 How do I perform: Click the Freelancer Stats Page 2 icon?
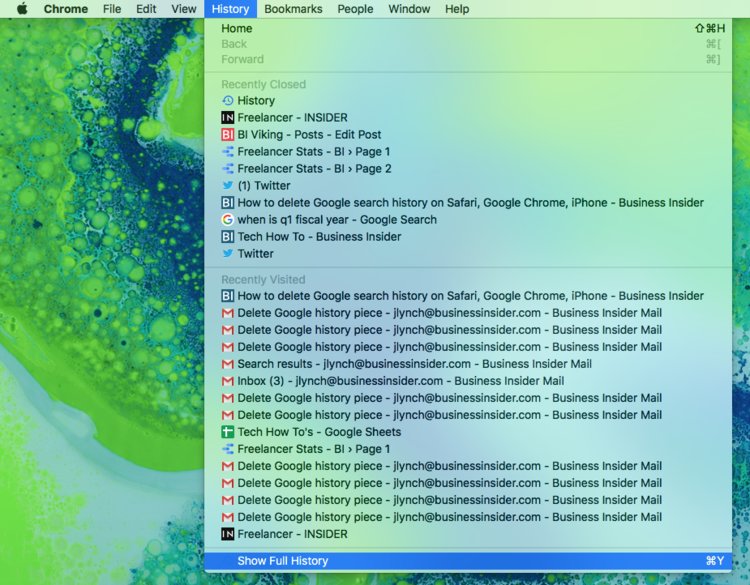[227, 169]
